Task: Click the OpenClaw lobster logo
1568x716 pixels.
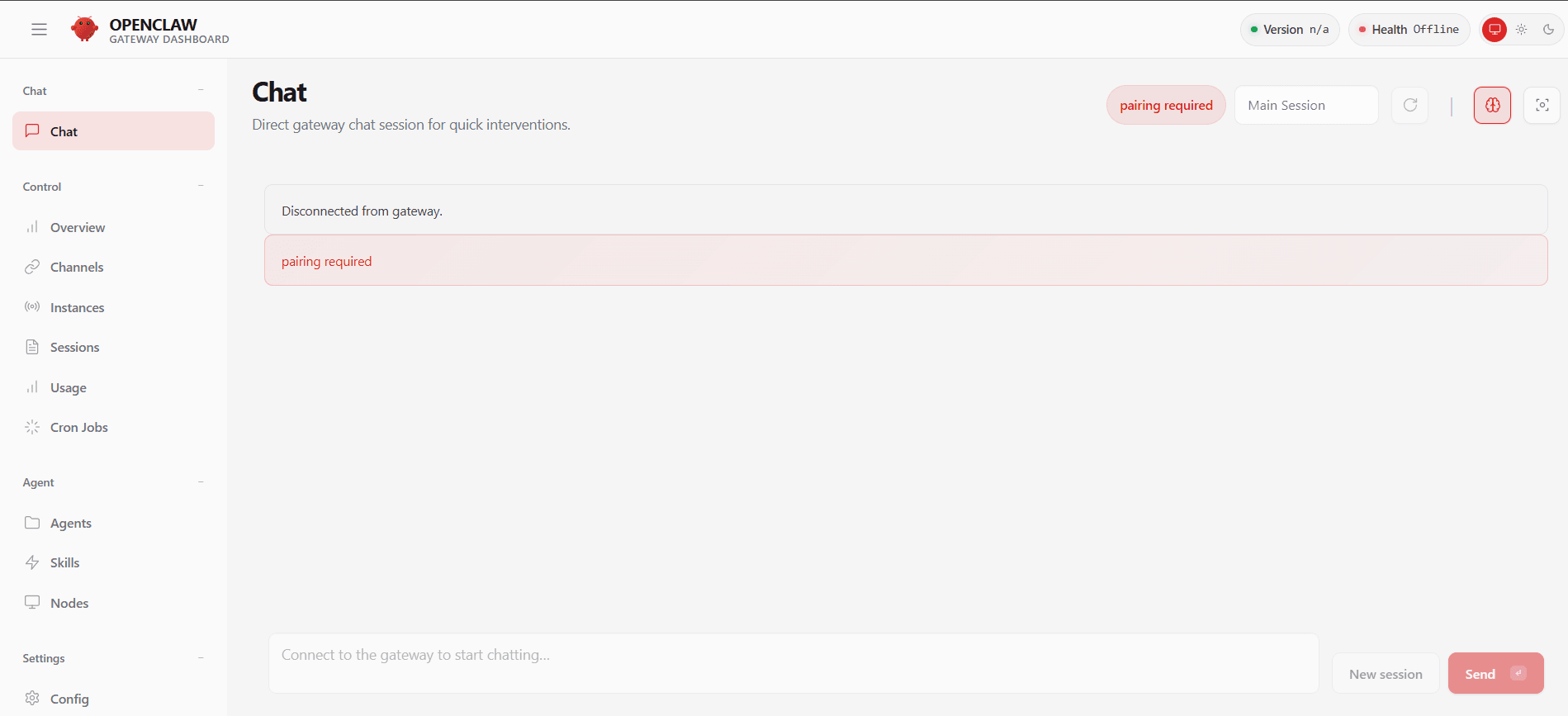Action: [x=84, y=29]
